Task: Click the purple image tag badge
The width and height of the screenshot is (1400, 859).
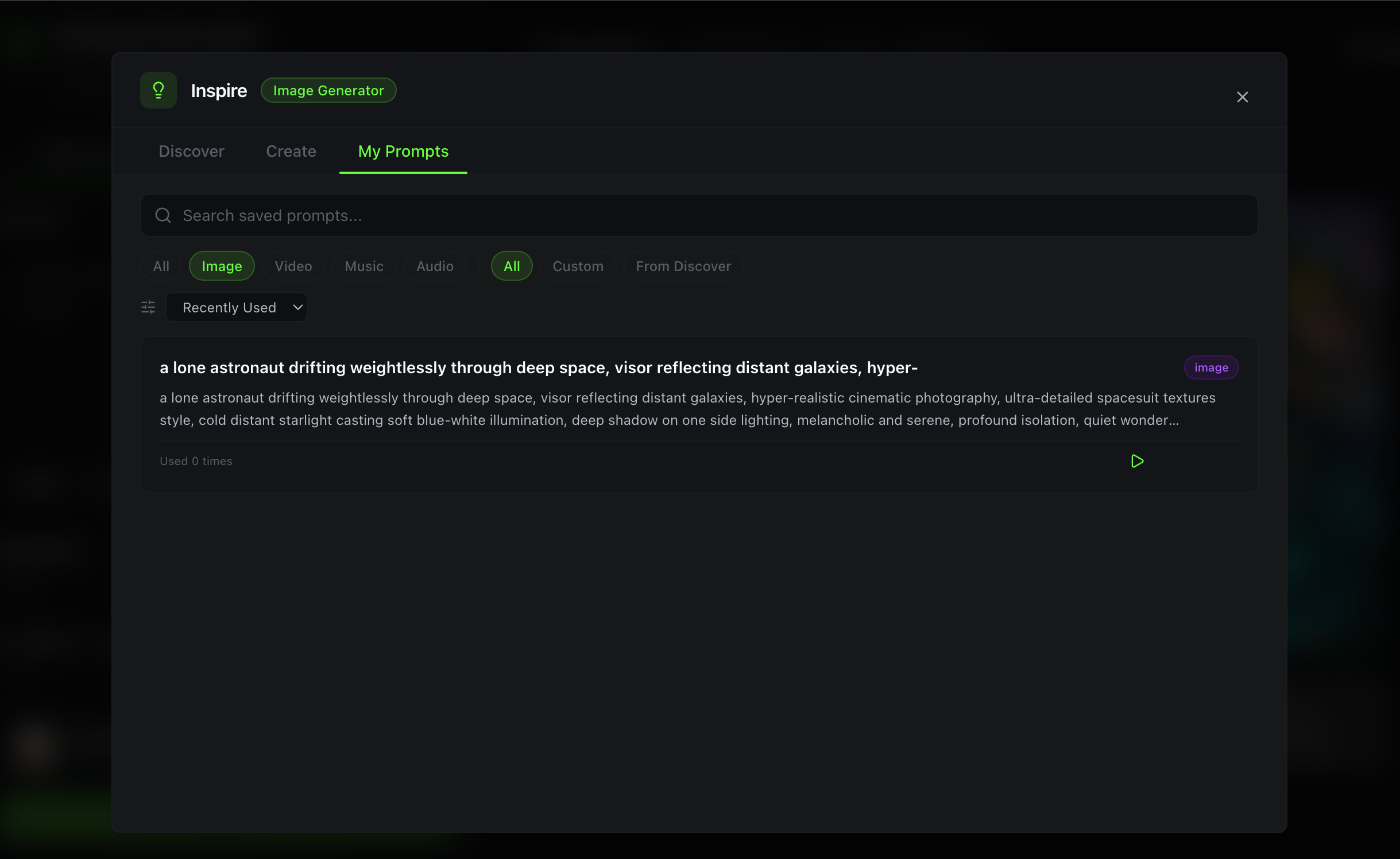Action: [1211, 367]
